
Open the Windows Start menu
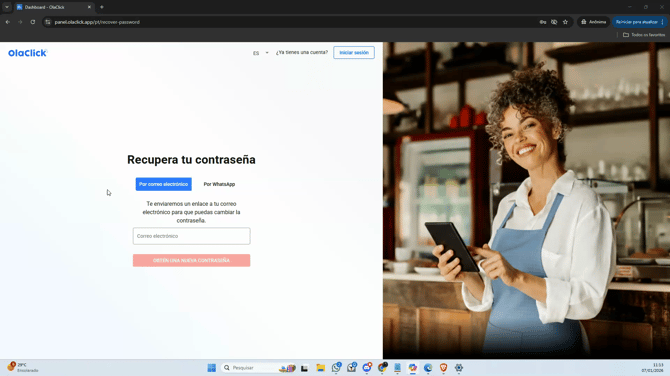pos(212,367)
